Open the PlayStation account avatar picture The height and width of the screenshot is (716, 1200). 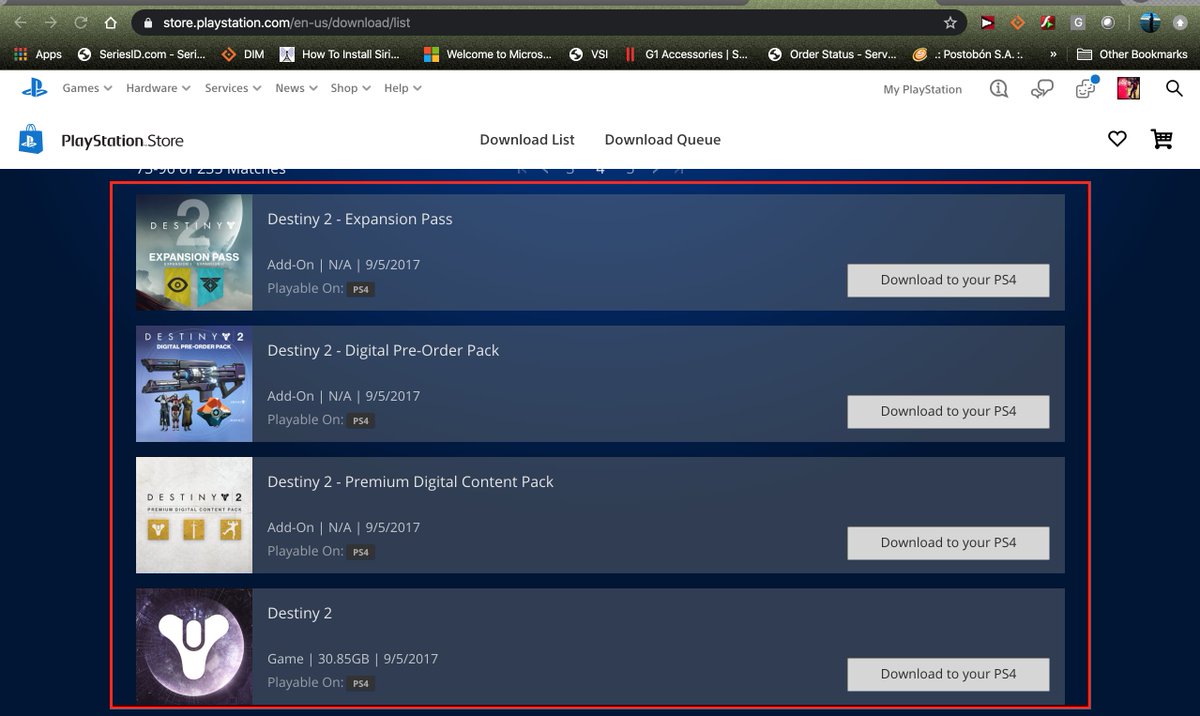[x=1129, y=88]
